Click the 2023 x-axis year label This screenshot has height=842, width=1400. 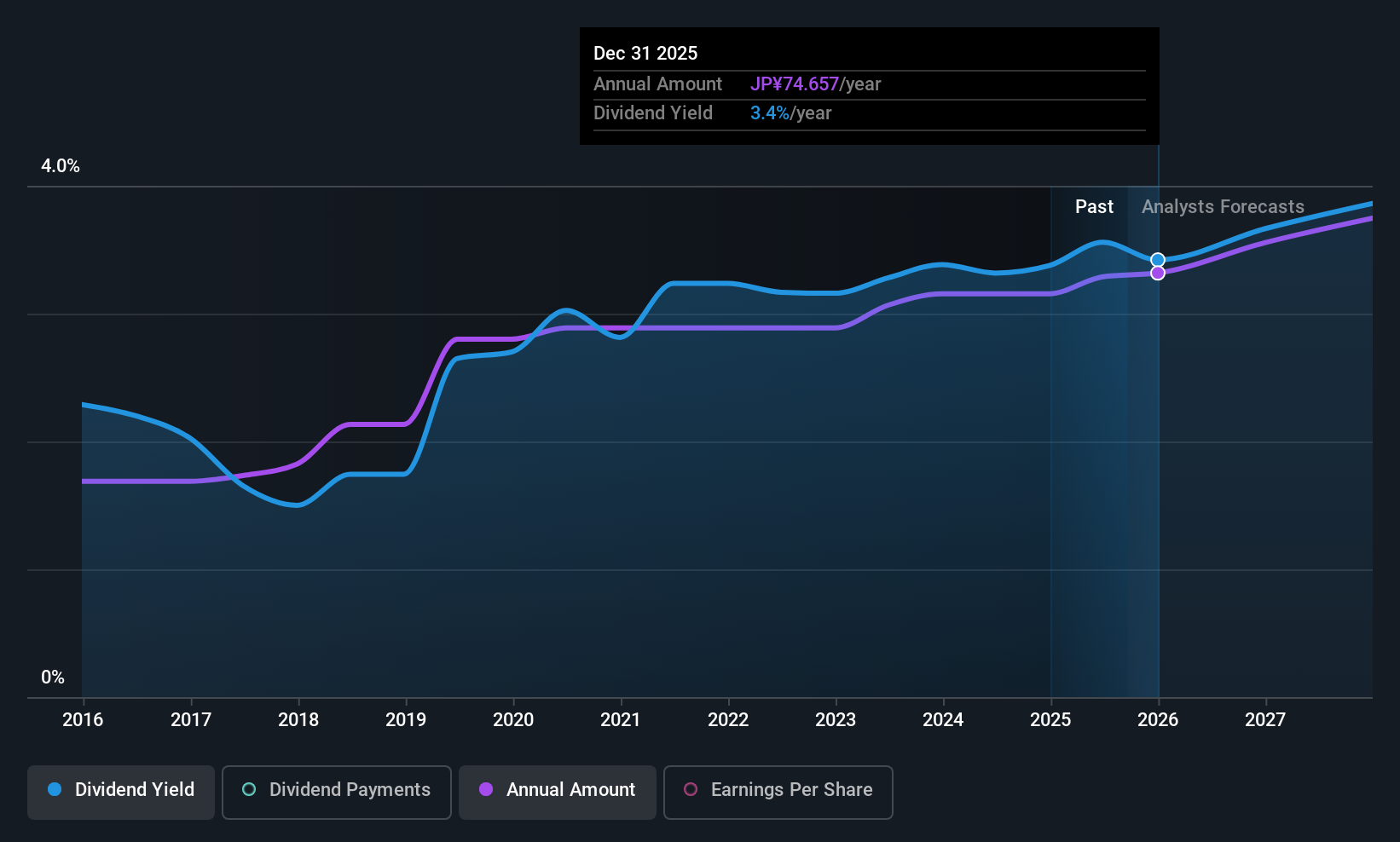[836, 719]
